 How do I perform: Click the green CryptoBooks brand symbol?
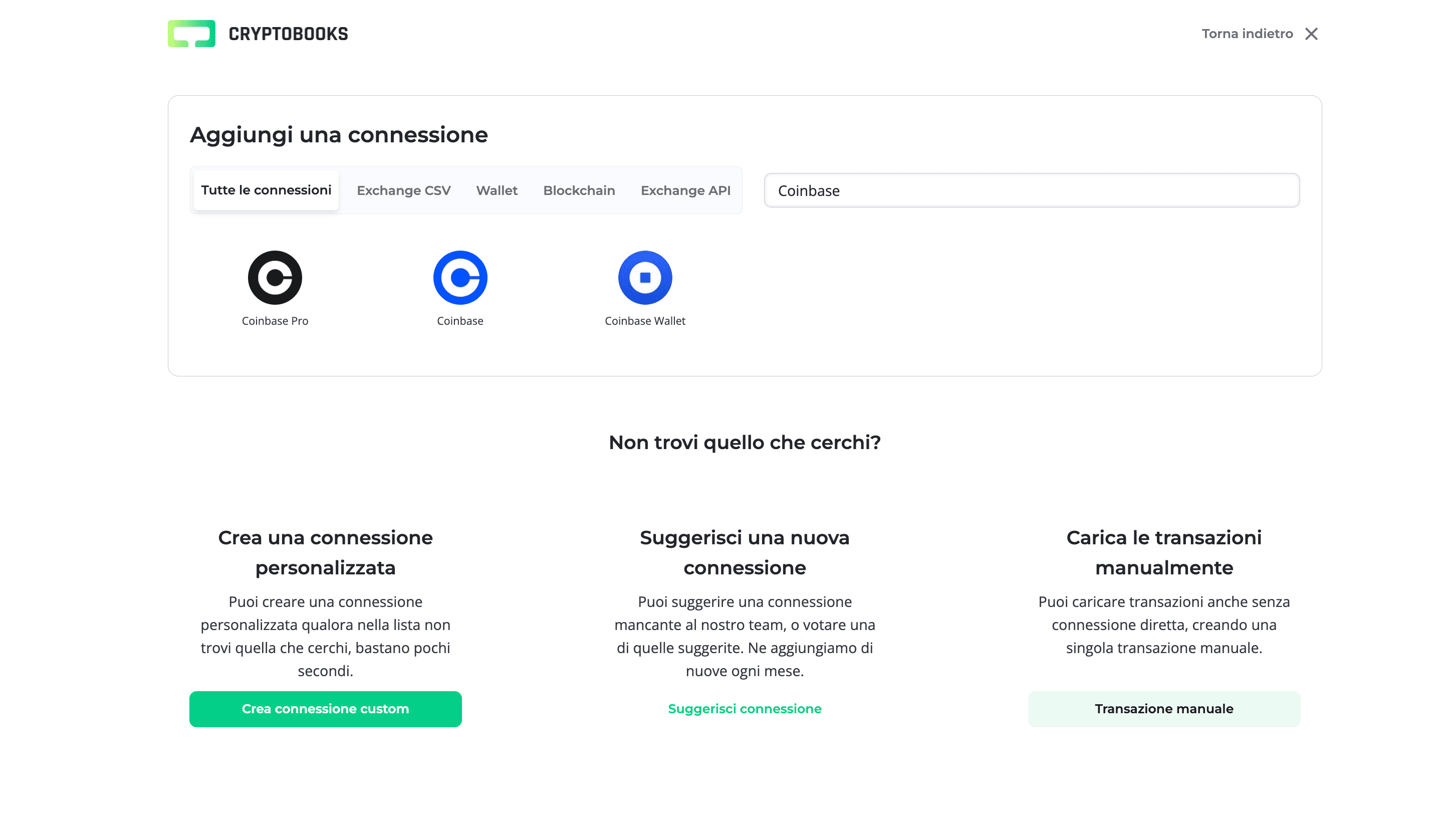point(191,34)
